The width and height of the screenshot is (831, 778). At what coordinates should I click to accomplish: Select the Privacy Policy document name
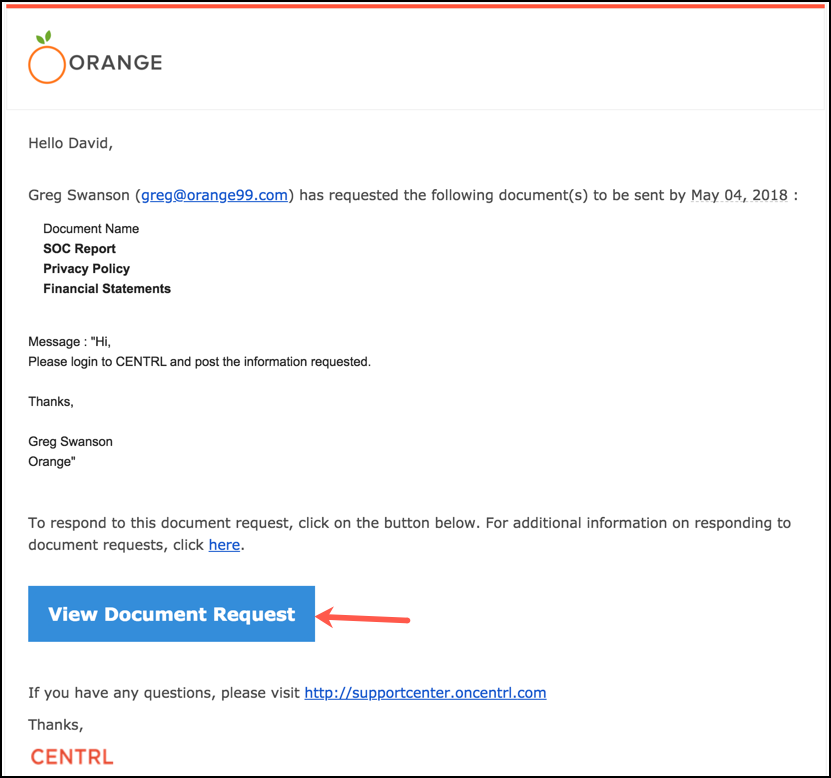[x=86, y=269]
